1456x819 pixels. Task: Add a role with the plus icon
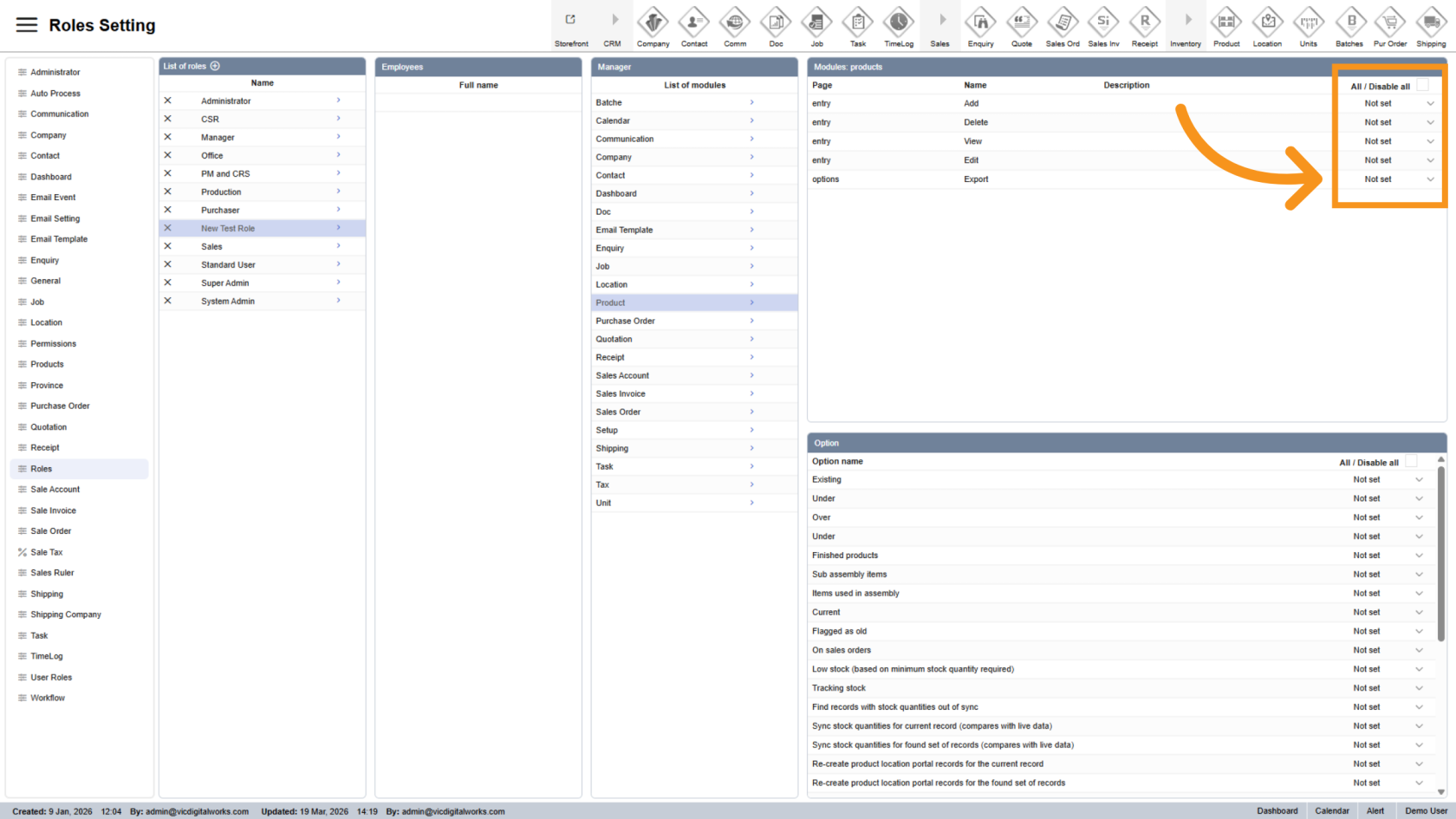click(215, 66)
